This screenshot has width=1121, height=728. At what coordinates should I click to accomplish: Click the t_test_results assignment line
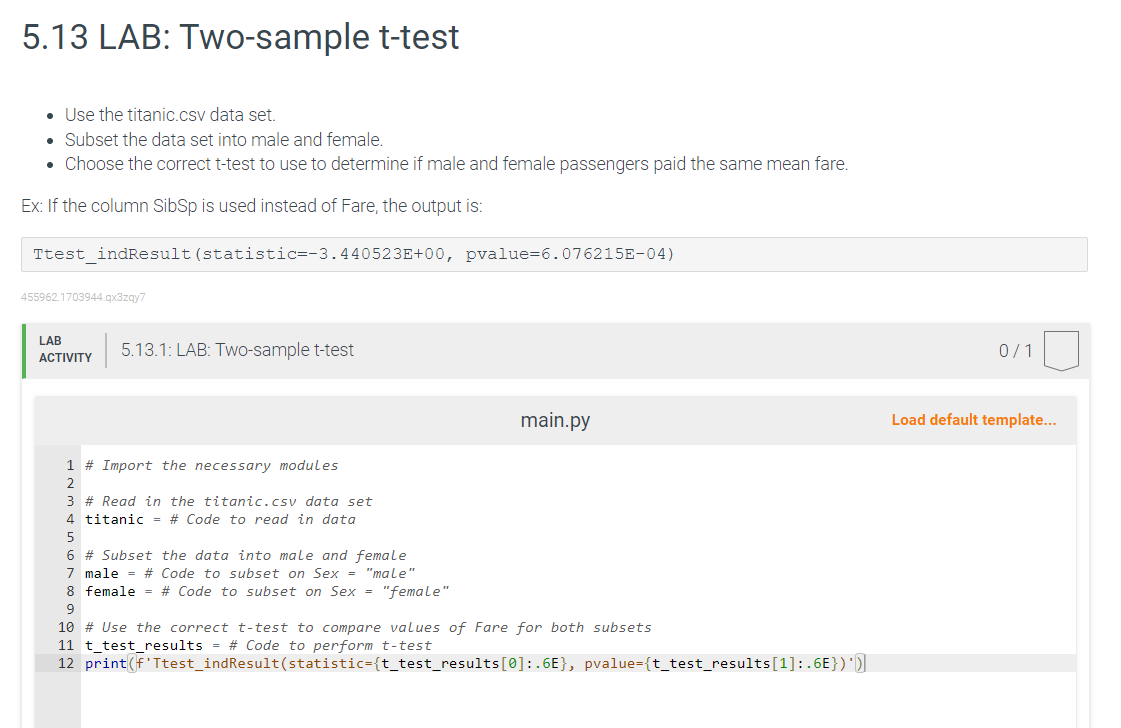pyautogui.click(x=258, y=646)
